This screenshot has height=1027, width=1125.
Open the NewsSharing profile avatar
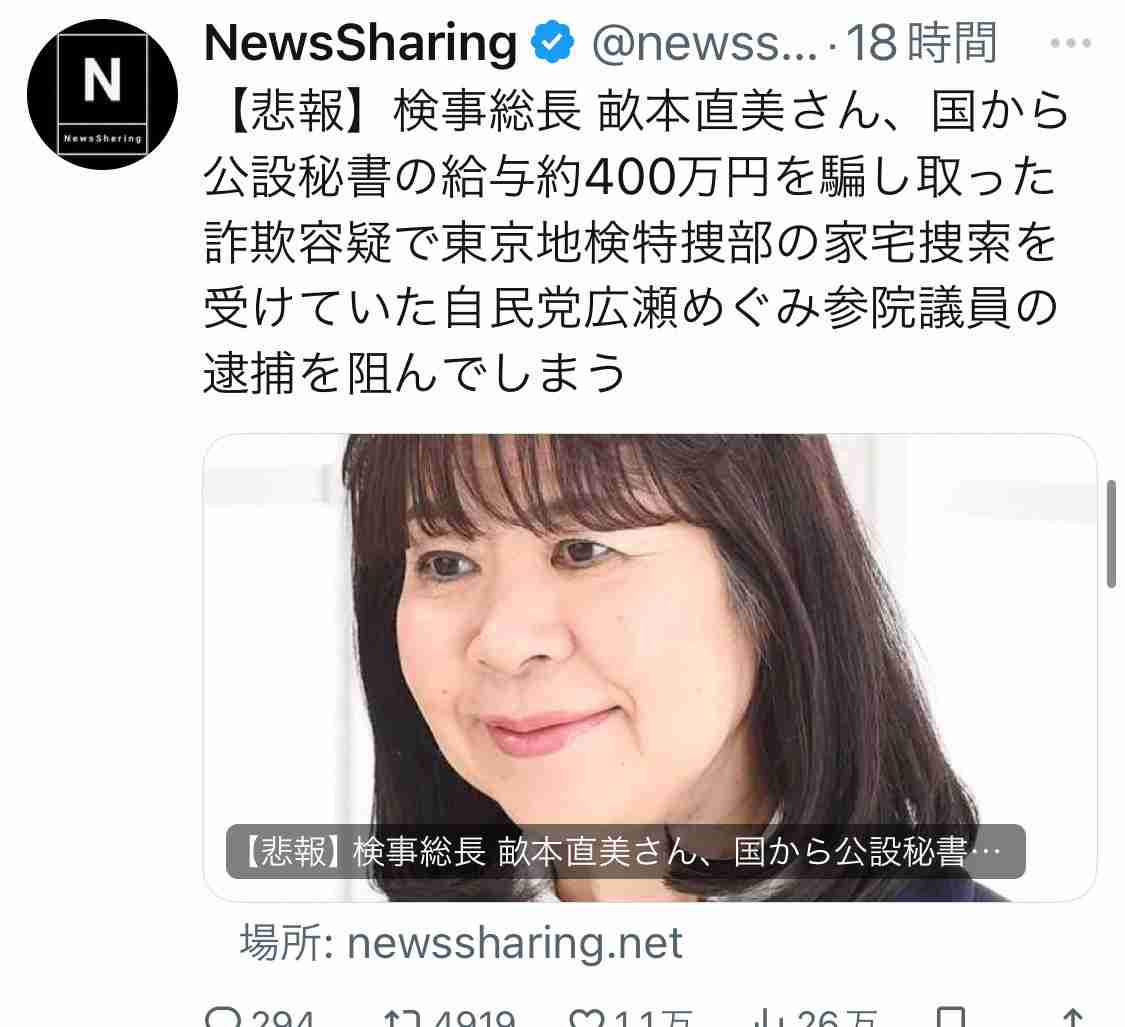click(x=102, y=94)
